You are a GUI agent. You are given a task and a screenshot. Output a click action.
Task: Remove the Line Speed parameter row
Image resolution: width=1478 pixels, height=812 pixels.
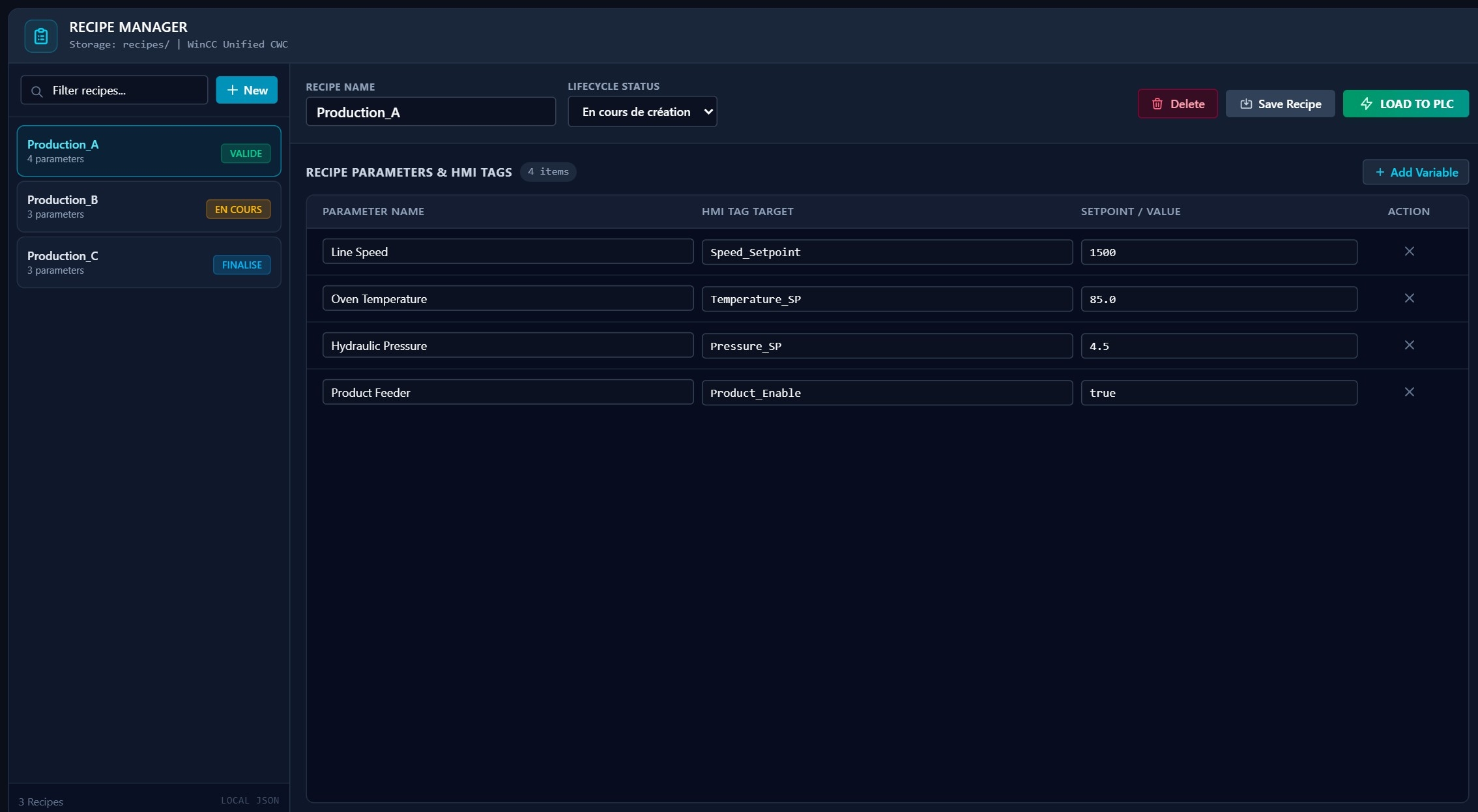tap(1409, 252)
